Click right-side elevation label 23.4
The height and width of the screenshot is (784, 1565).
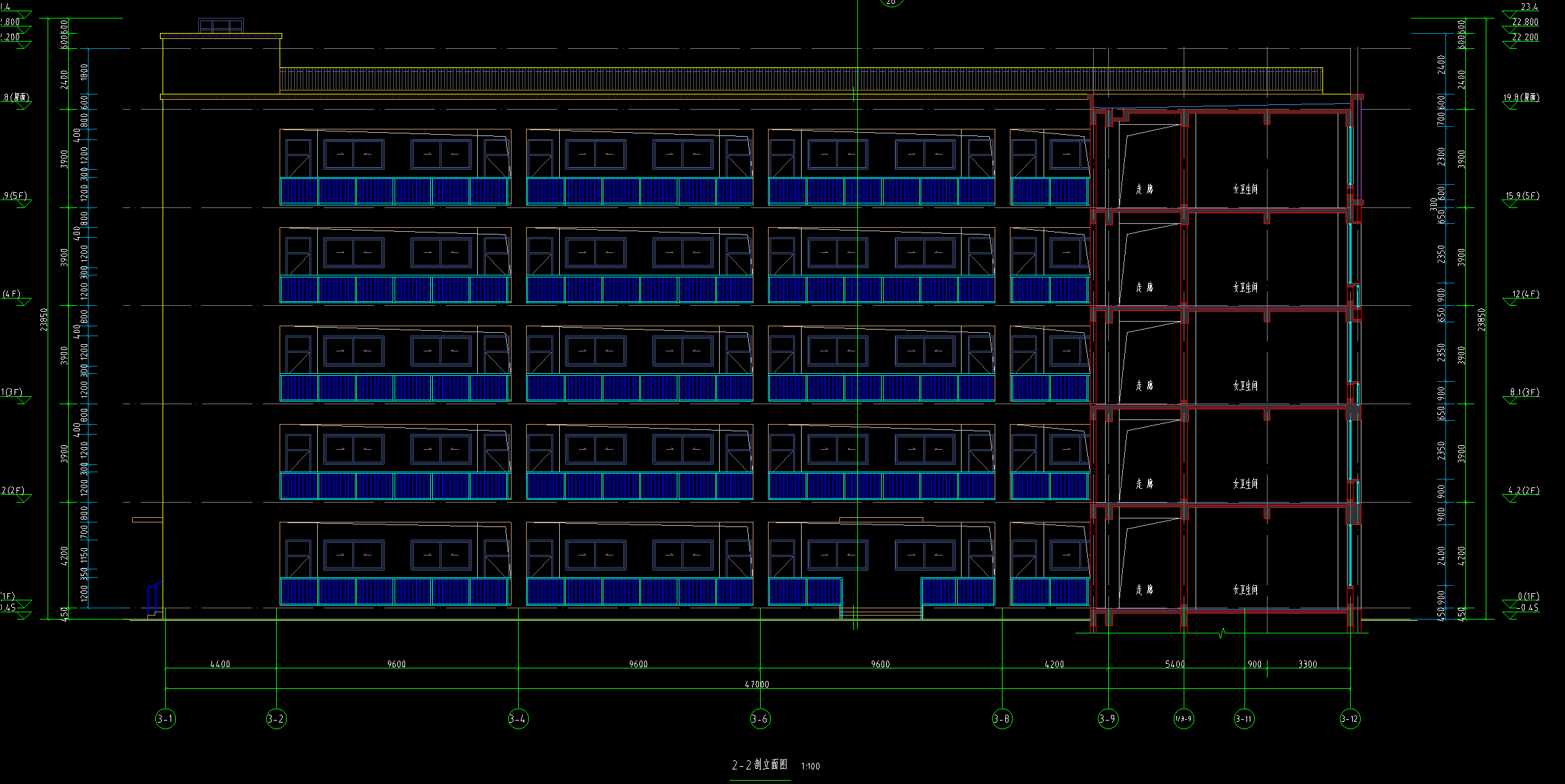click(x=1529, y=7)
